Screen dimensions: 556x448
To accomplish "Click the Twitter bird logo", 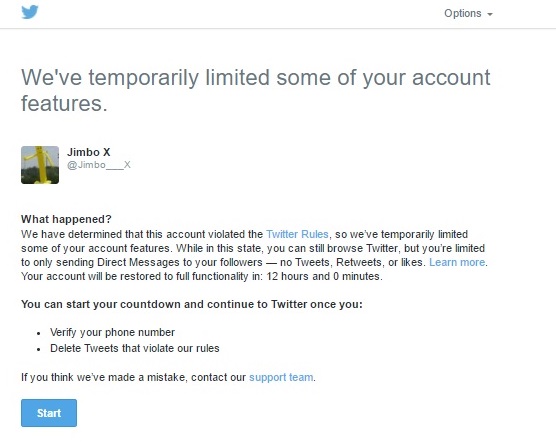I will pos(30,12).
